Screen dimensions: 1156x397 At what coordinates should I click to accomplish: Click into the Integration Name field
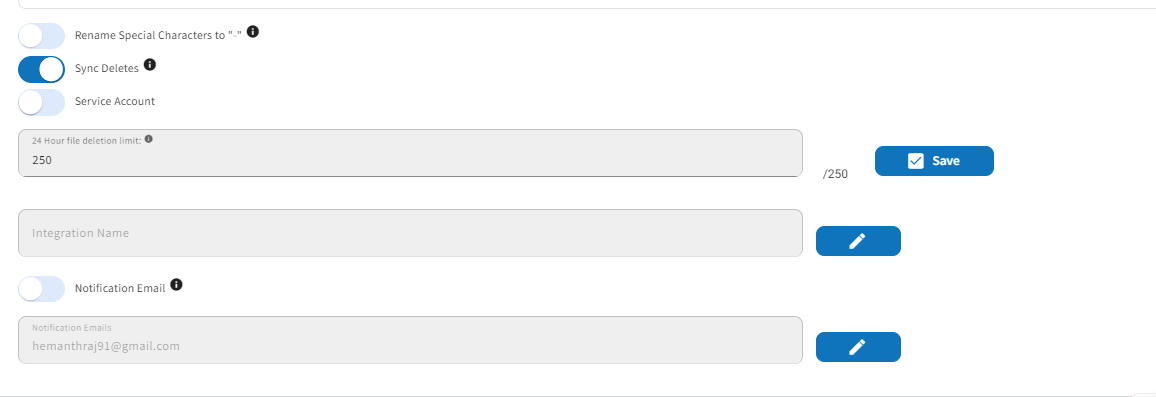coord(410,233)
